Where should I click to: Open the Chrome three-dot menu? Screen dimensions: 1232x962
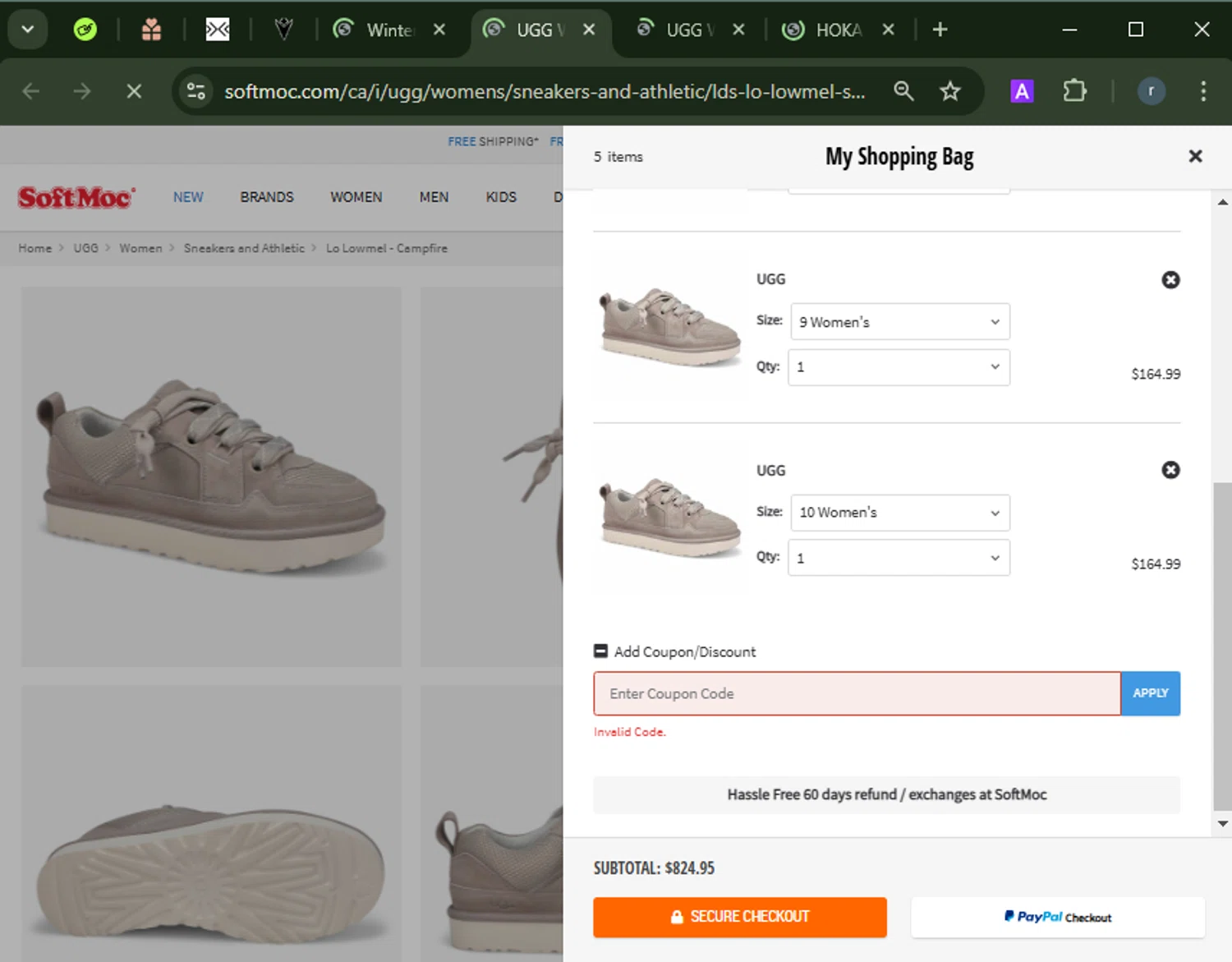1203,91
